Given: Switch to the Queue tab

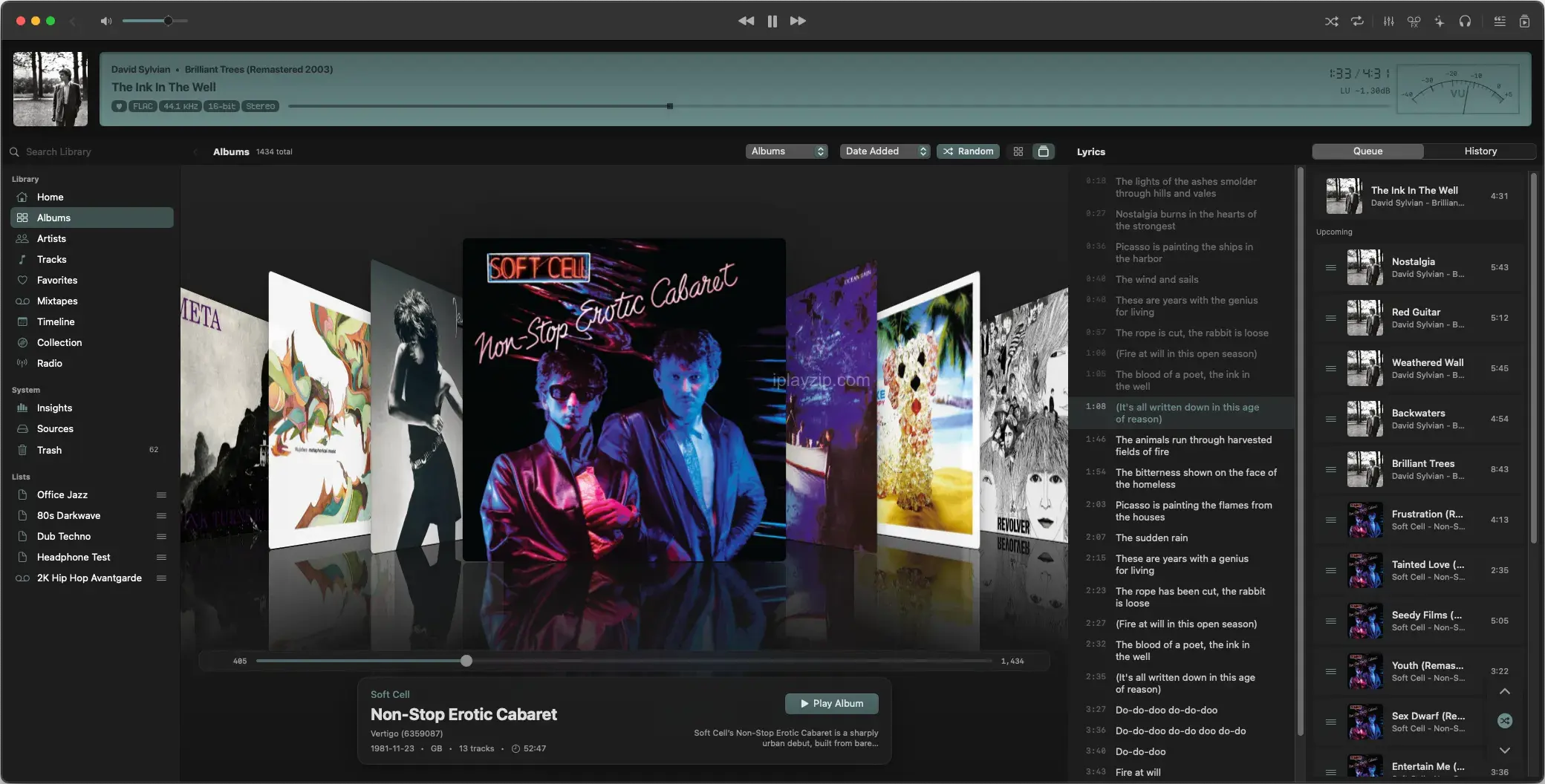Looking at the screenshot, I should [1368, 151].
